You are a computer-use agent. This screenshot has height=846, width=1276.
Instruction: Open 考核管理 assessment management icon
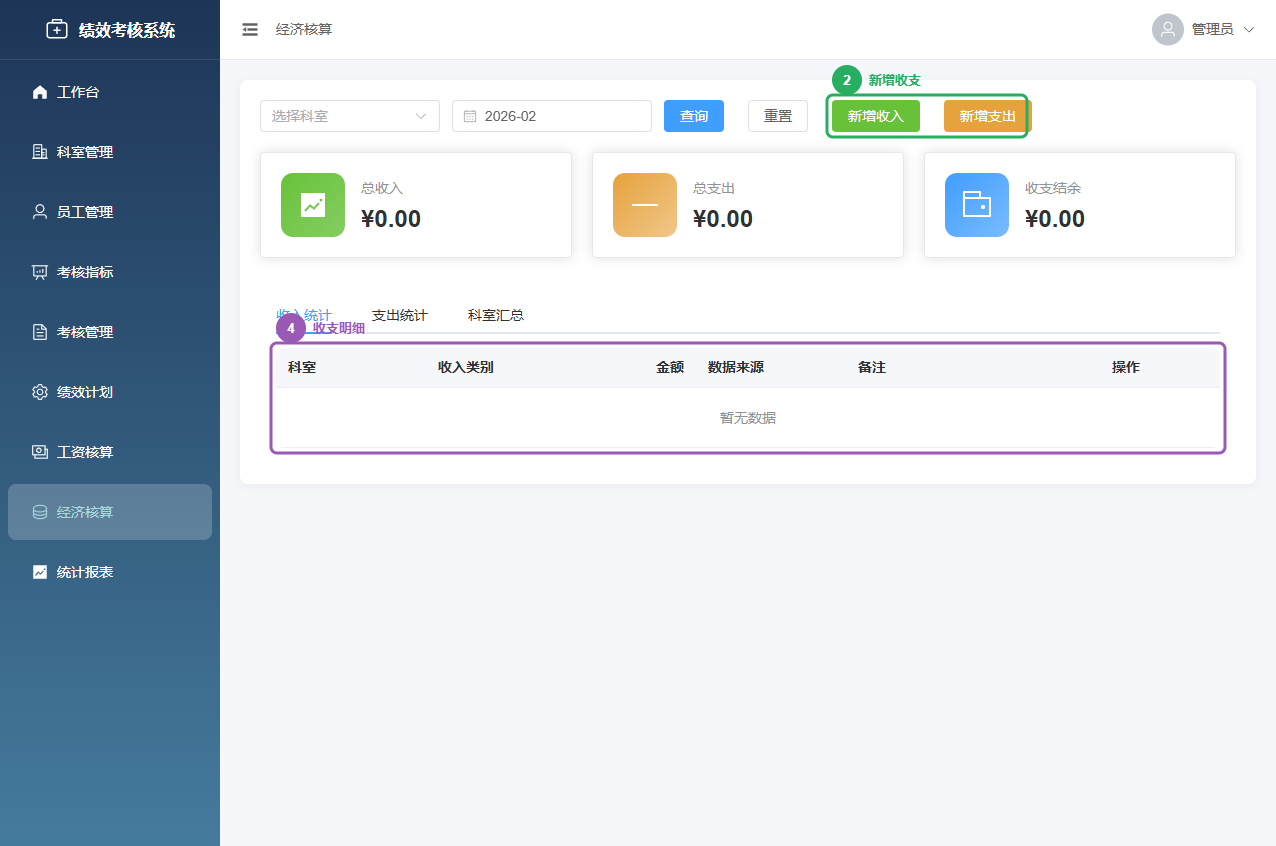40,331
